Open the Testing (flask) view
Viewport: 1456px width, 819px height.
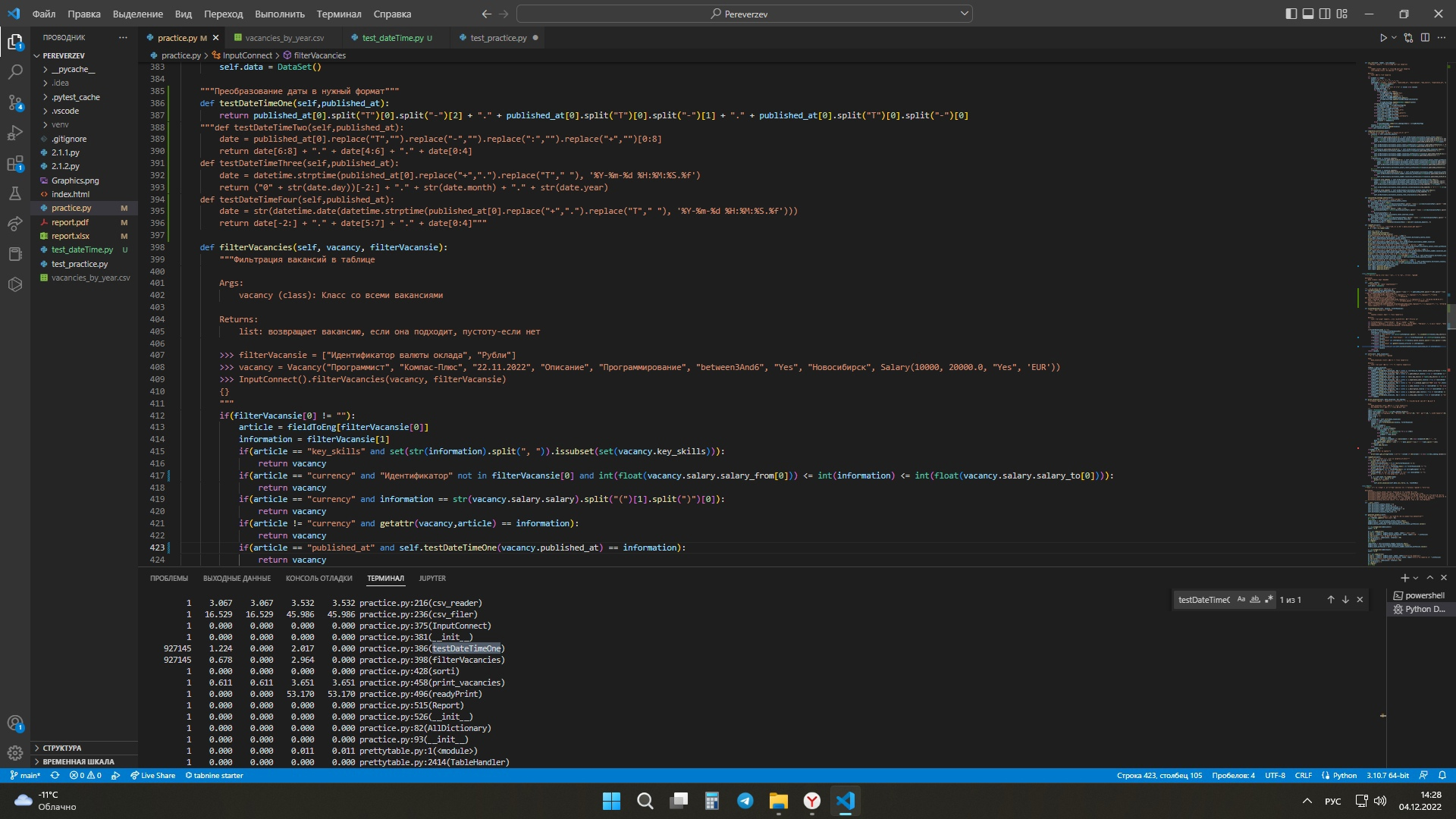(x=15, y=194)
